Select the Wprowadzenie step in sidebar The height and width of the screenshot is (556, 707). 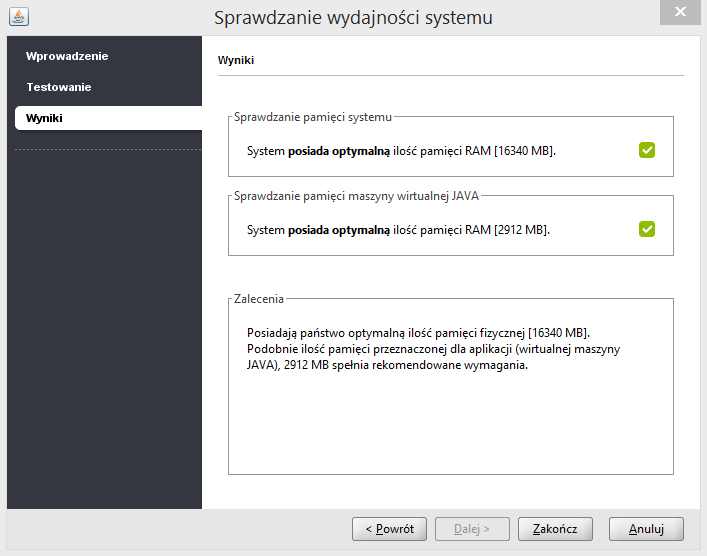(x=67, y=56)
